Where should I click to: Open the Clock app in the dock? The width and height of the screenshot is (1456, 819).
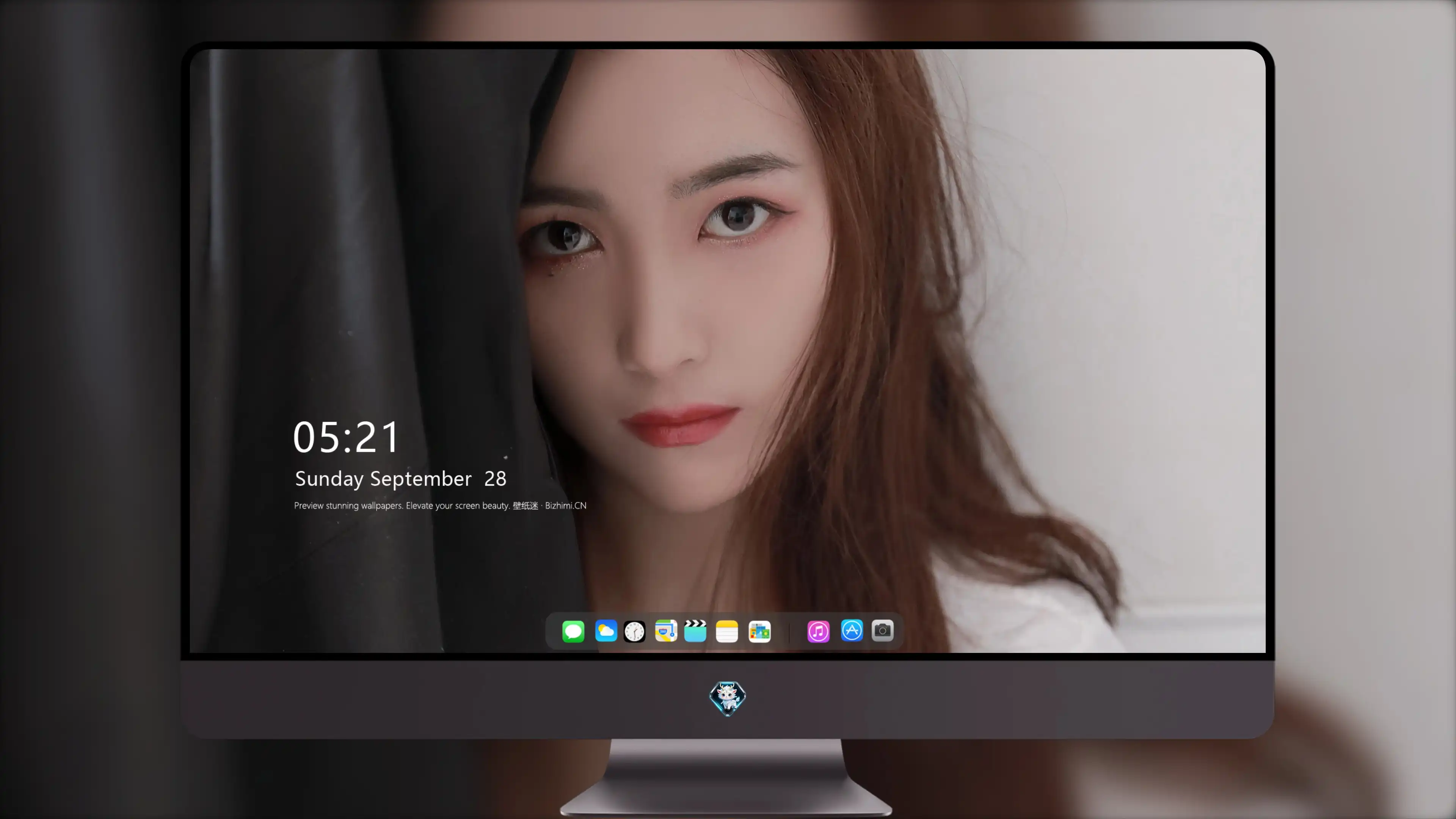click(x=634, y=631)
